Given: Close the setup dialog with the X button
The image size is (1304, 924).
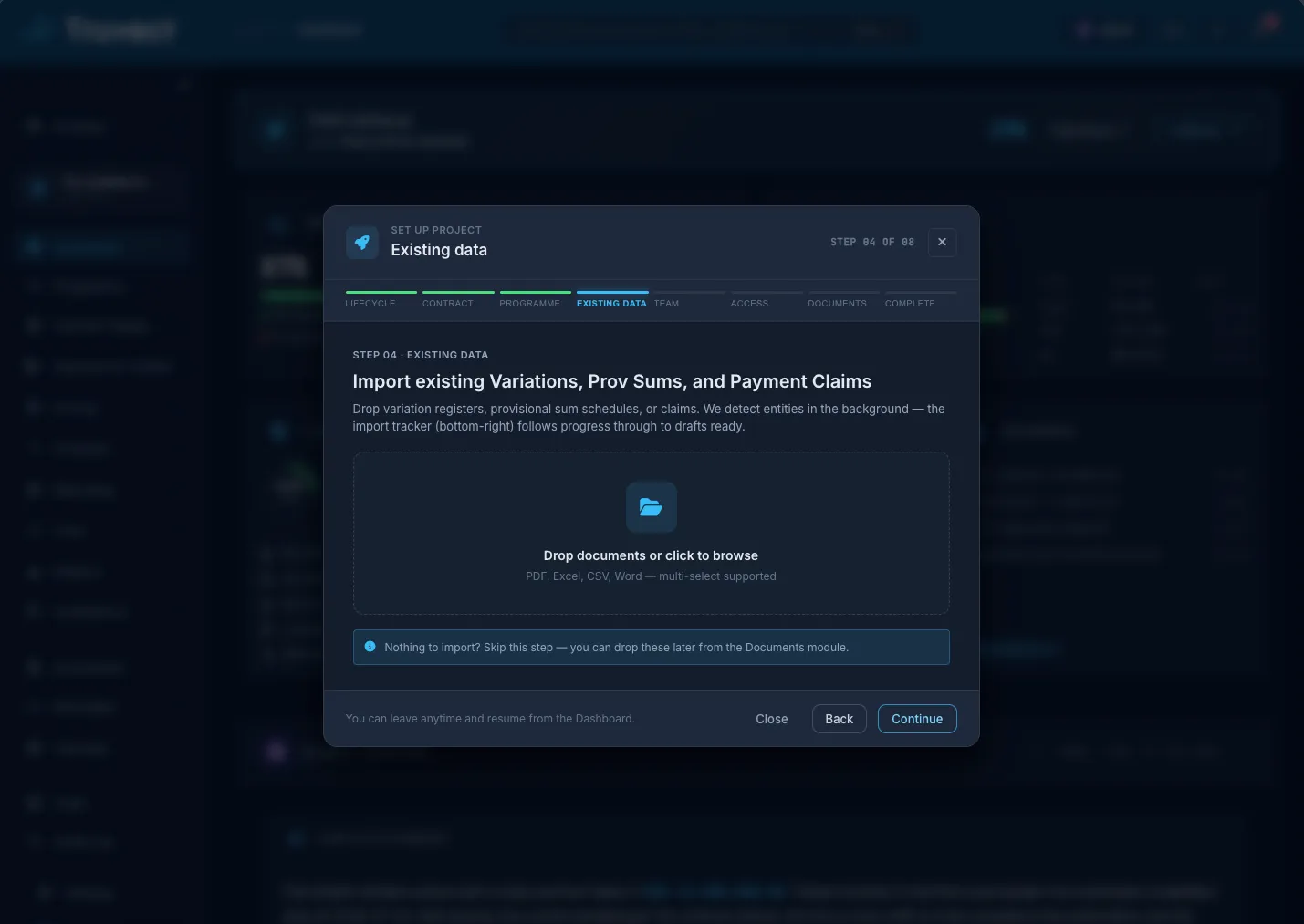Looking at the screenshot, I should [942, 243].
